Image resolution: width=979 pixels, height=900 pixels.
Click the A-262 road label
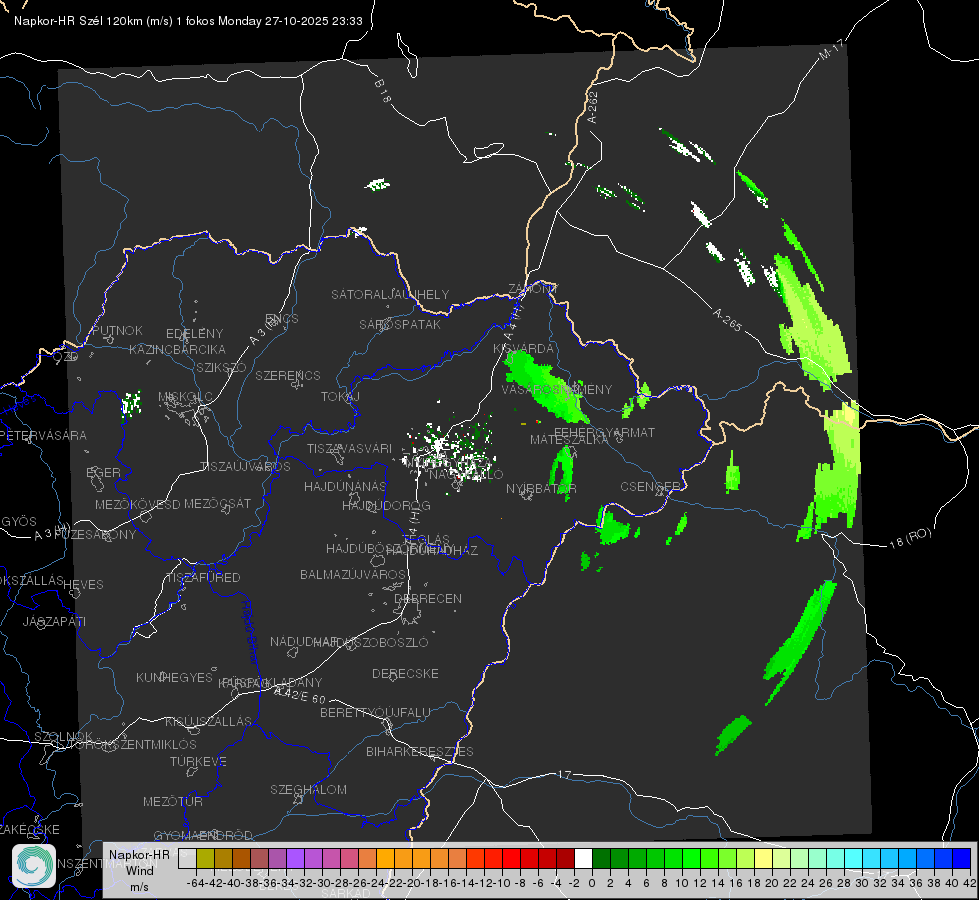coord(593,107)
